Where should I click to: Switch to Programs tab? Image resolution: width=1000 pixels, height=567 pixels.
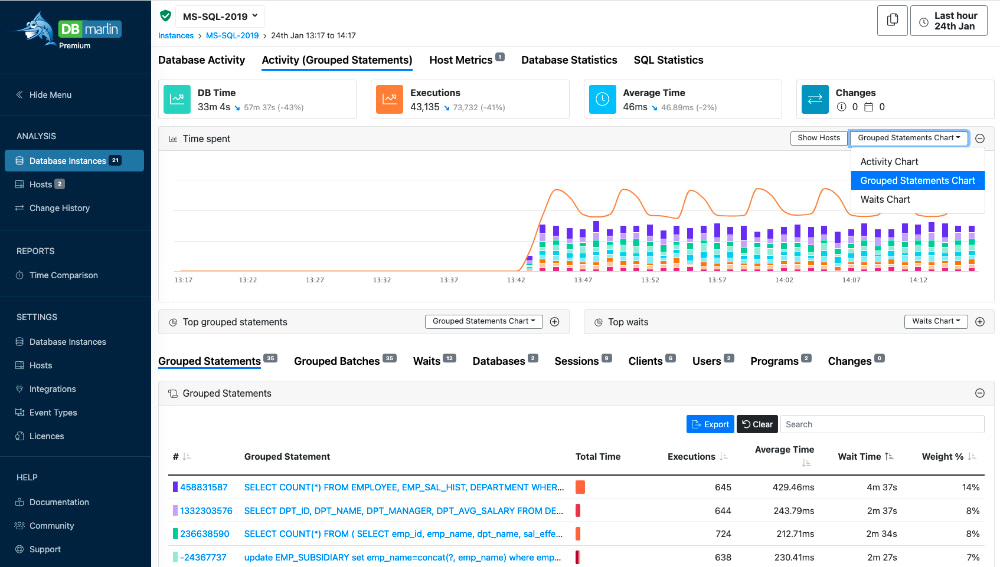click(x=774, y=362)
